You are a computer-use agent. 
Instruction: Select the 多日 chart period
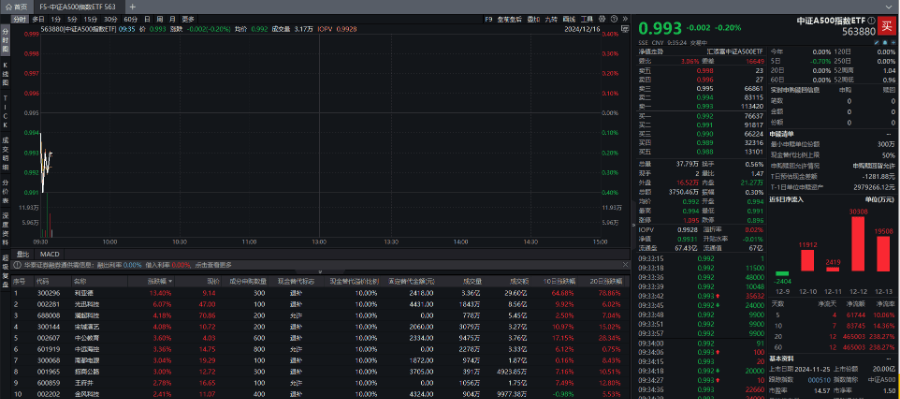(x=38, y=19)
